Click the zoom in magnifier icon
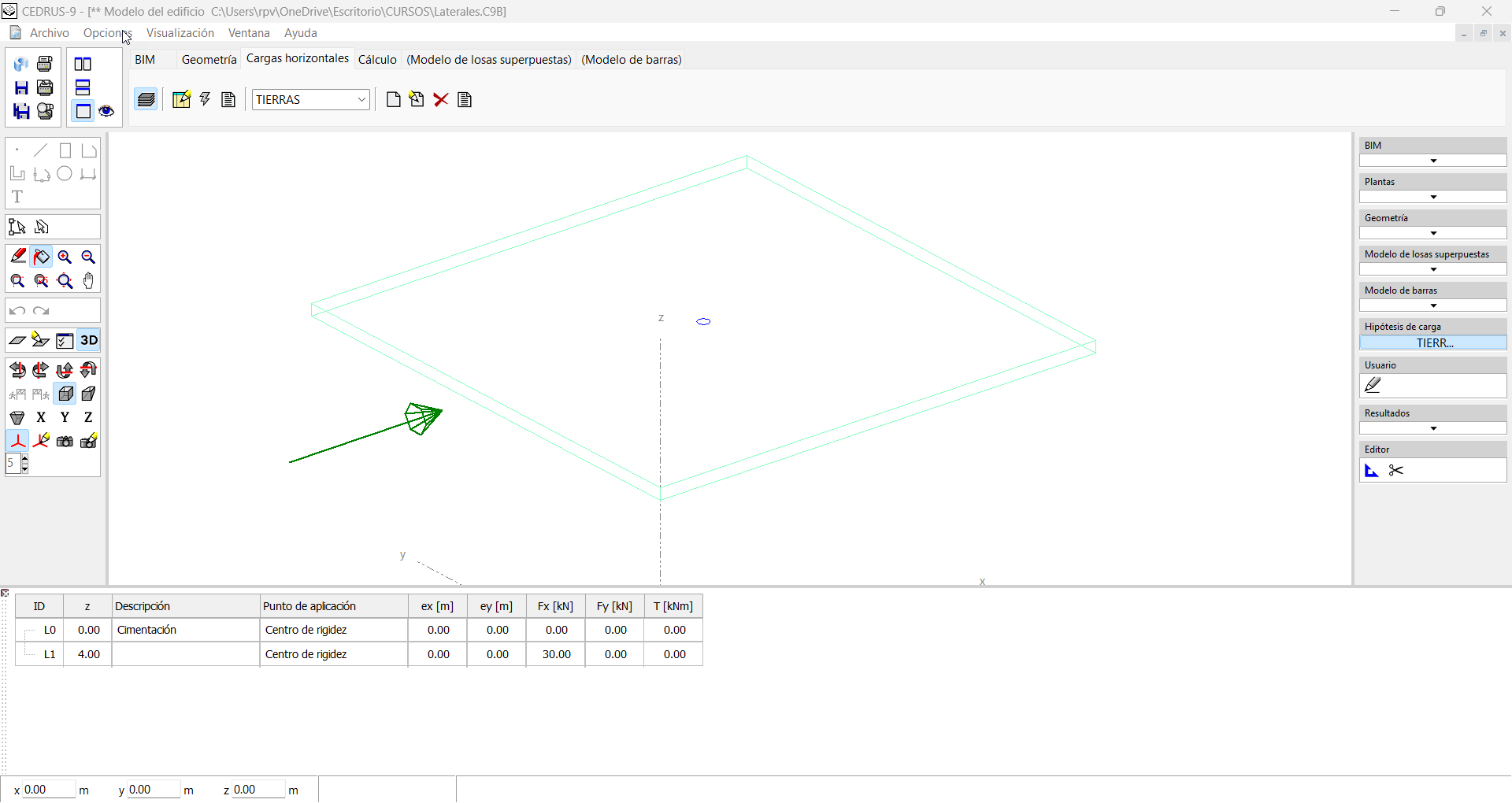This screenshot has height=803, width=1512. 65,257
